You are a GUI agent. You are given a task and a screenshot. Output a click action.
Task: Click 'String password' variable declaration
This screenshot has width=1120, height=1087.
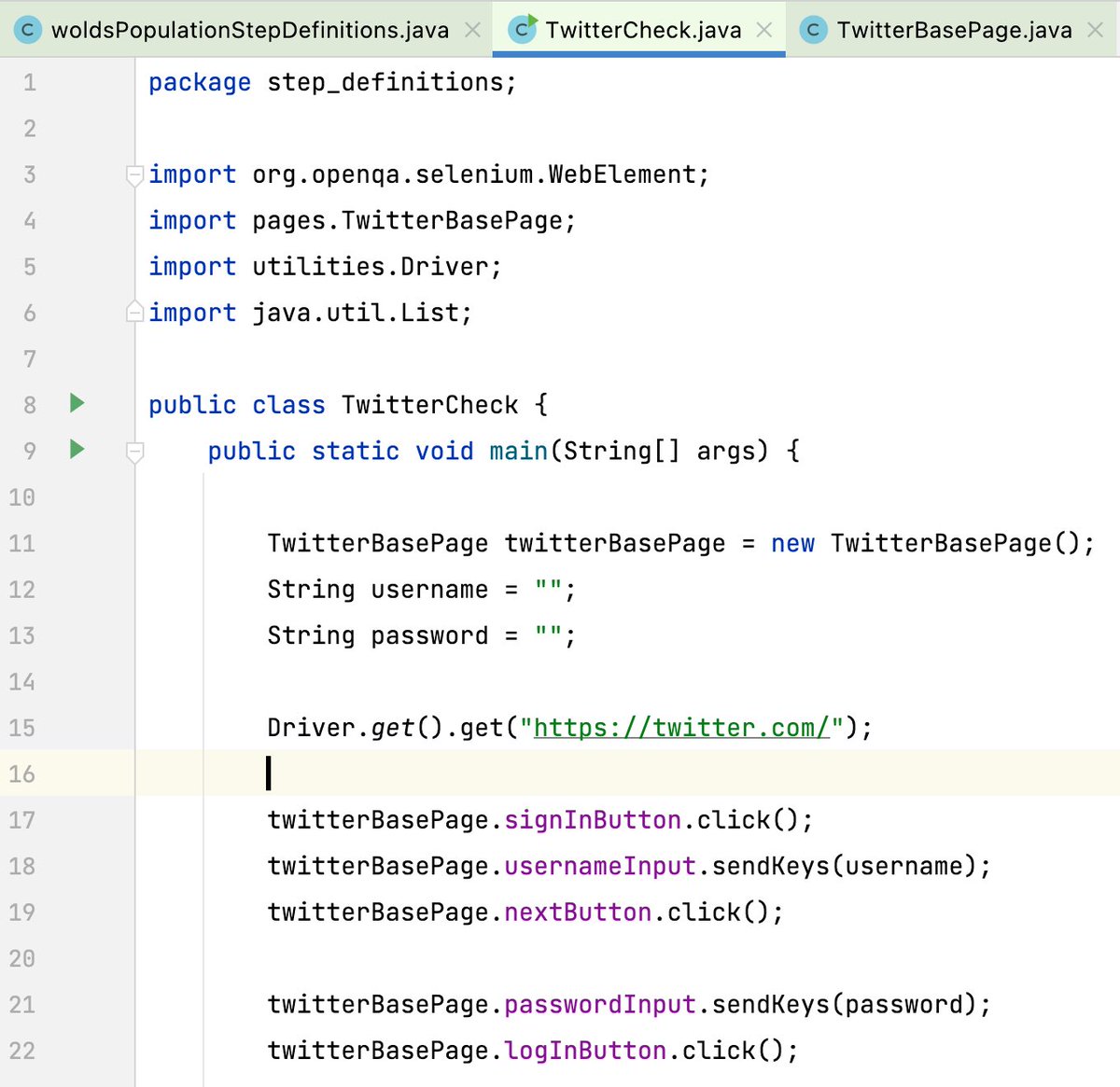pos(377,635)
